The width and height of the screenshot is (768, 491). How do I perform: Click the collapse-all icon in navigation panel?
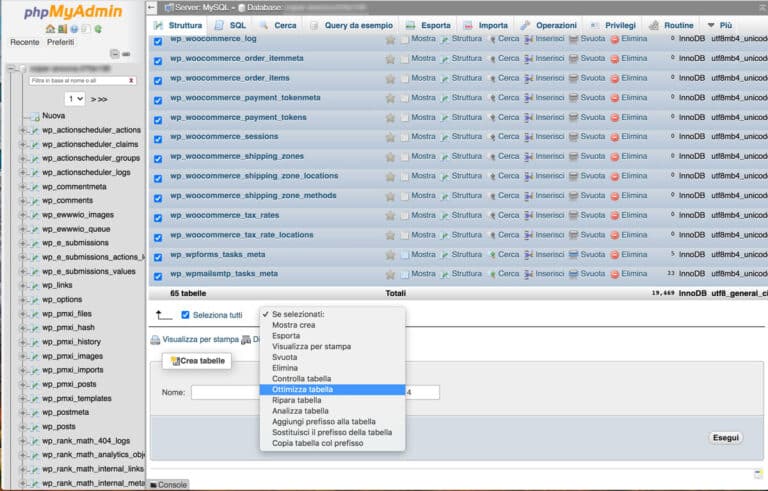(x=114, y=53)
